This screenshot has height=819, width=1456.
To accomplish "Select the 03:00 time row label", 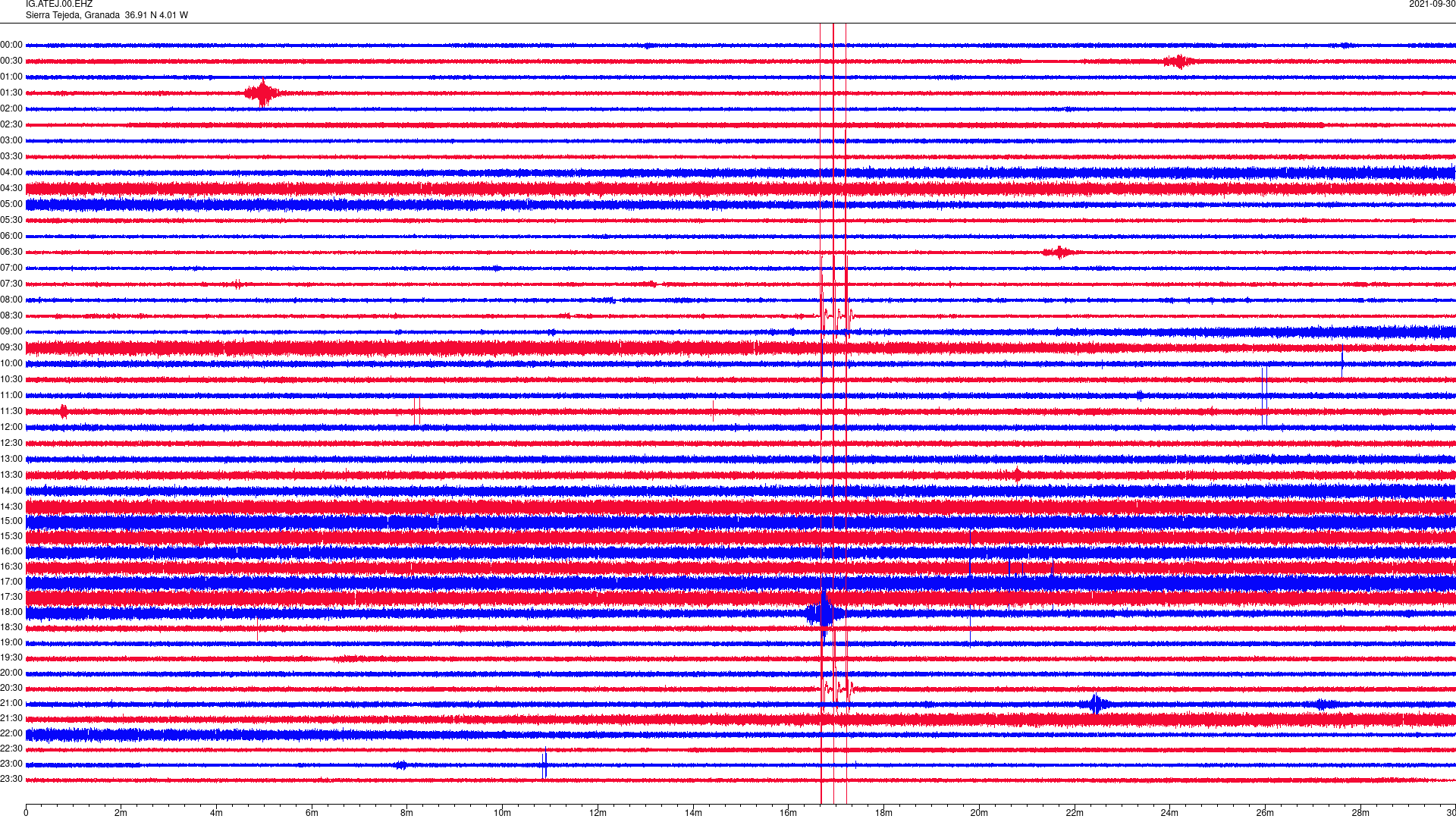I will tap(11, 141).
